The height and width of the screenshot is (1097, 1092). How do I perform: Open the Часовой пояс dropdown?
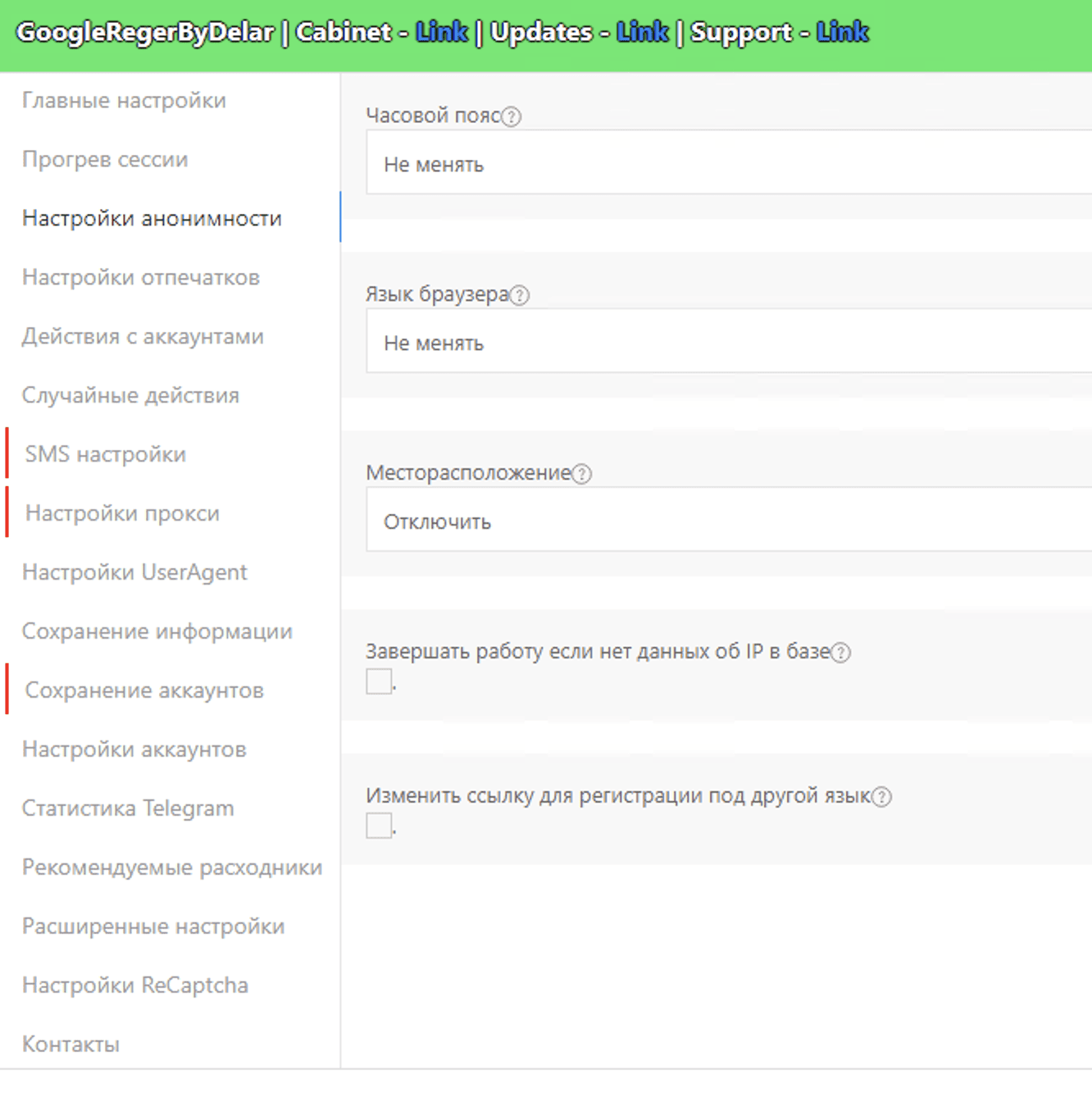click(x=729, y=162)
